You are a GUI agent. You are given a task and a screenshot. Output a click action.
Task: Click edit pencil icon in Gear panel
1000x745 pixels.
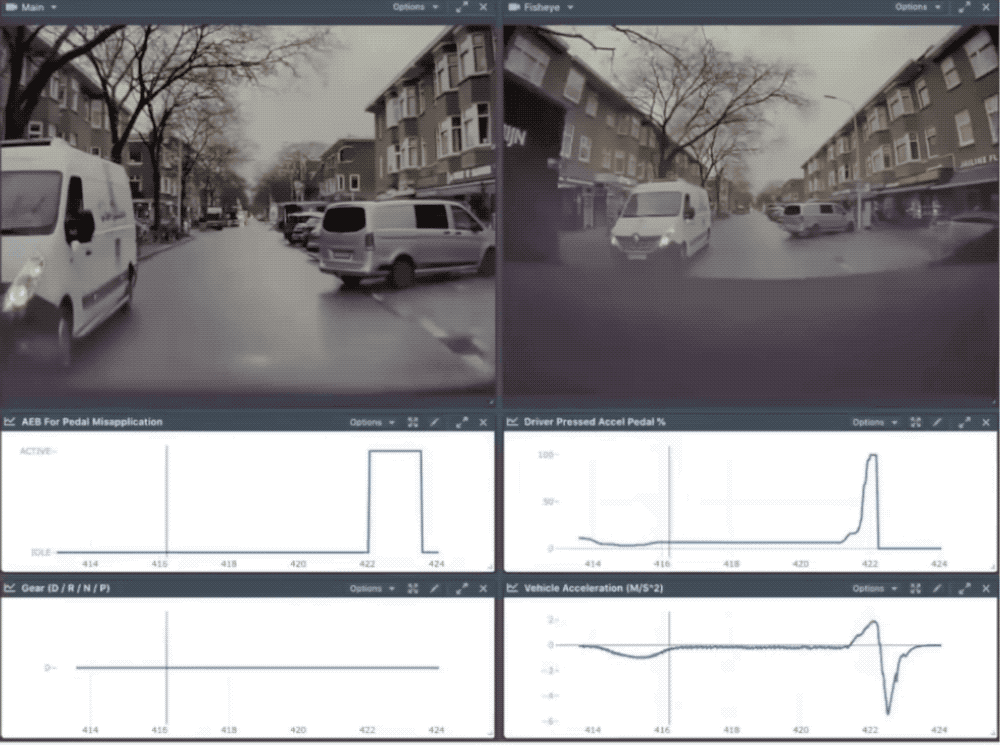pyautogui.click(x=435, y=589)
